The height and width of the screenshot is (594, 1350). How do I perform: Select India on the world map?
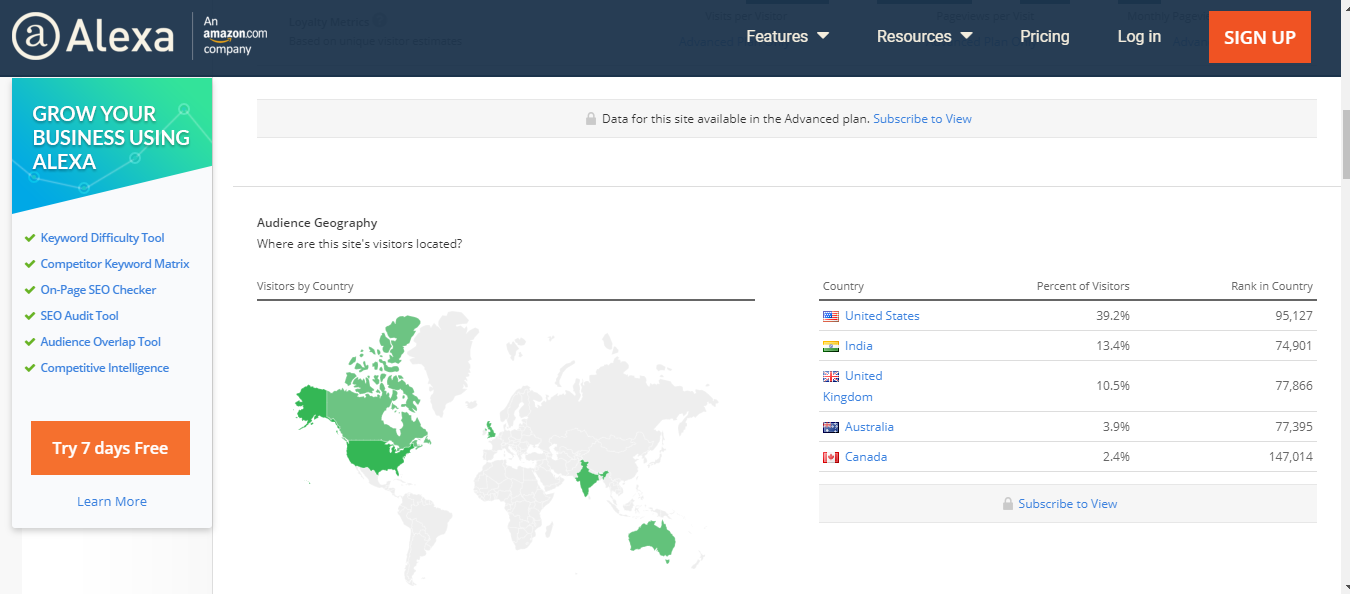[x=589, y=480]
